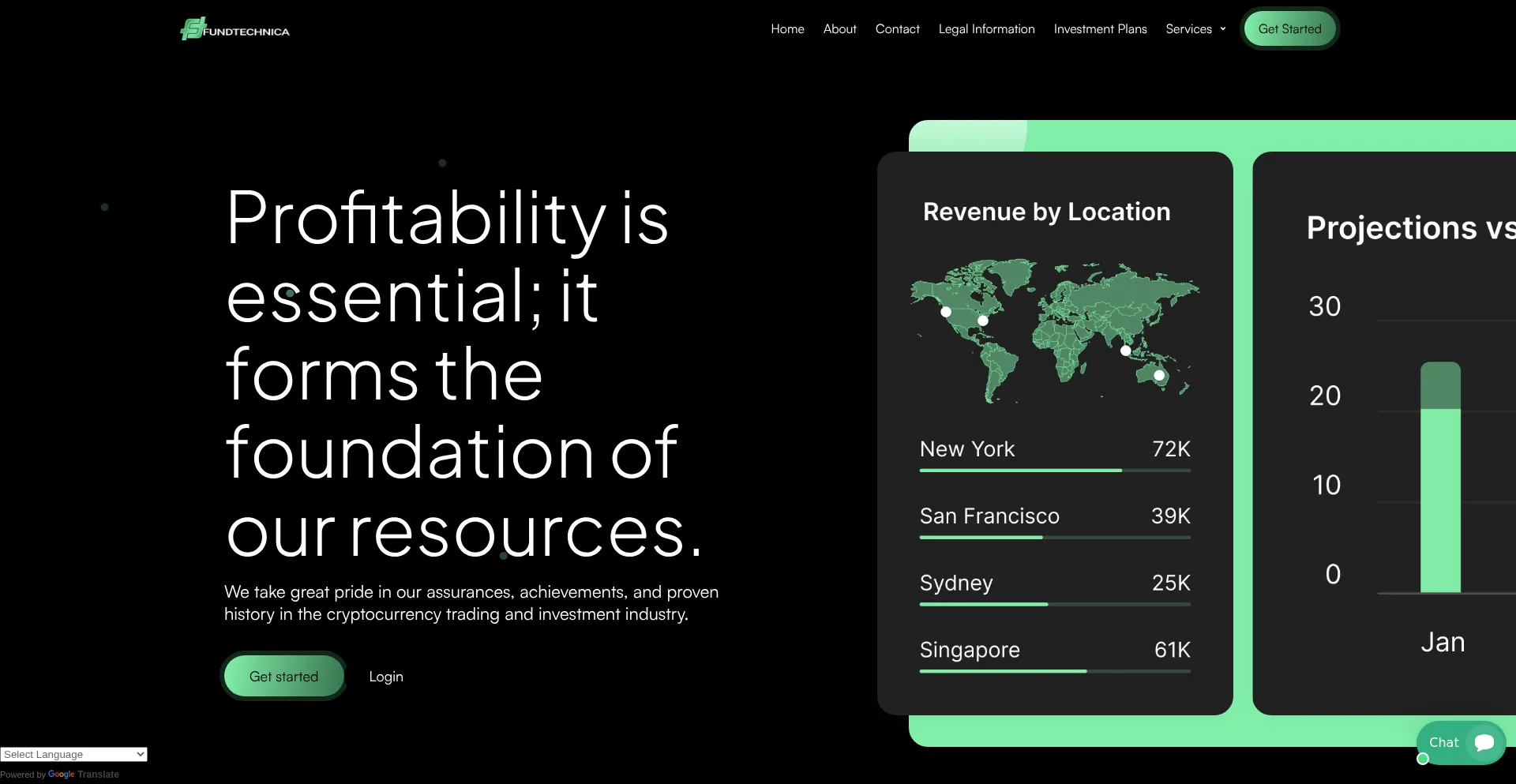
Task: Click the Sydney revenue bar
Action: point(1055,605)
